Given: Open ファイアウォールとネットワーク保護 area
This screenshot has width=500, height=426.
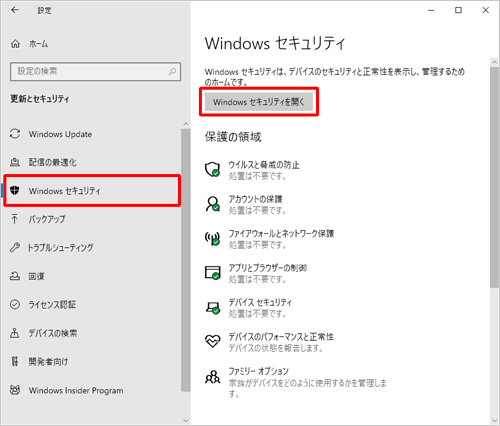Looking at the screenshot, I should [269, 239].
